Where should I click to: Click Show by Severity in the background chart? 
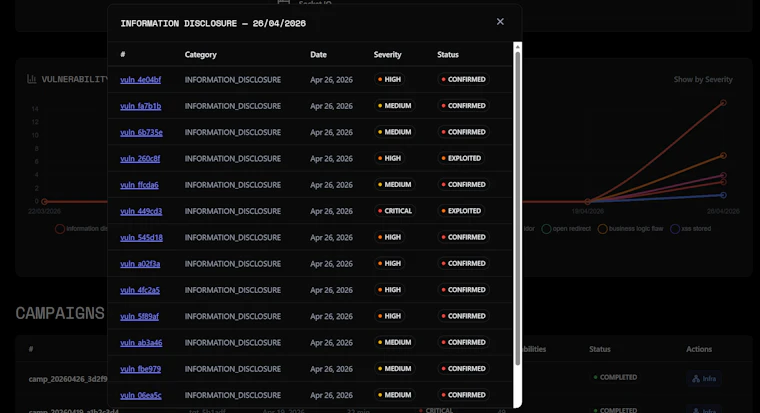pyautogui.click(x=703, y=79)
